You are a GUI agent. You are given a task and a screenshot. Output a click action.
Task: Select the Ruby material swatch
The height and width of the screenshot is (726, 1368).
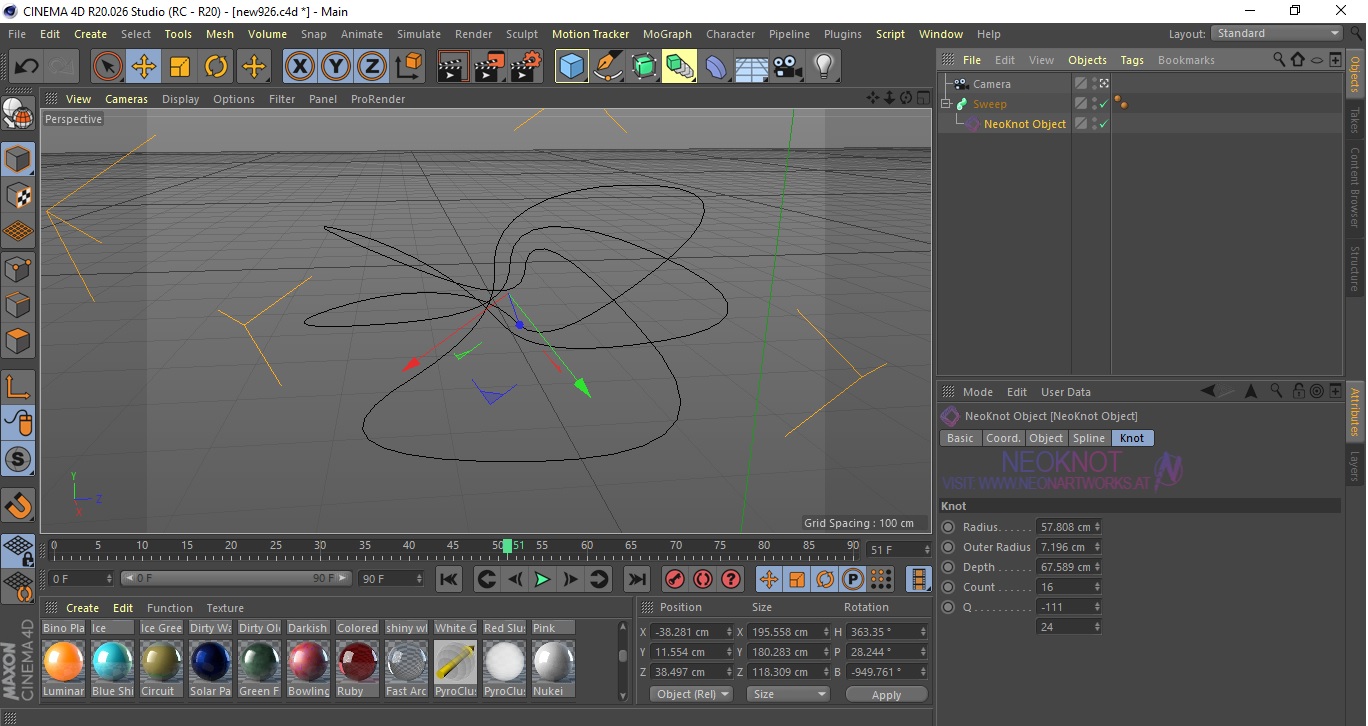coord(357,662)
